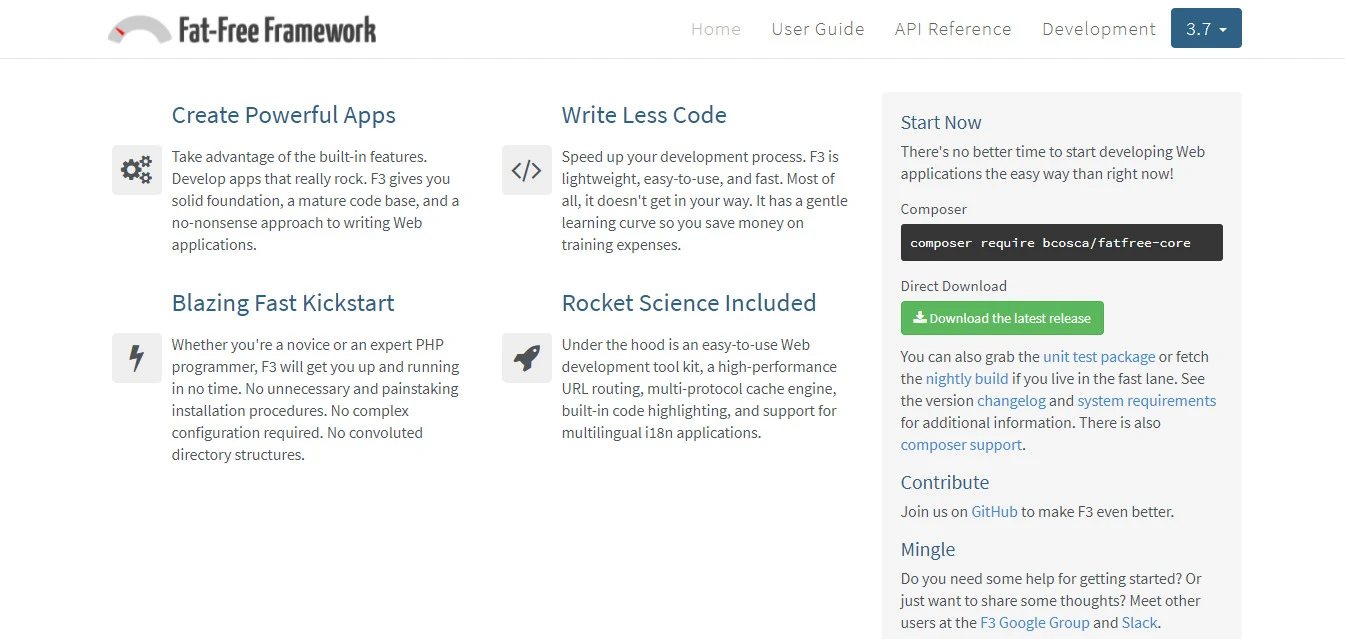Select Home in the navigation bar
Viewport: 1345px width, 639px height.
click(x=715, y=29)
